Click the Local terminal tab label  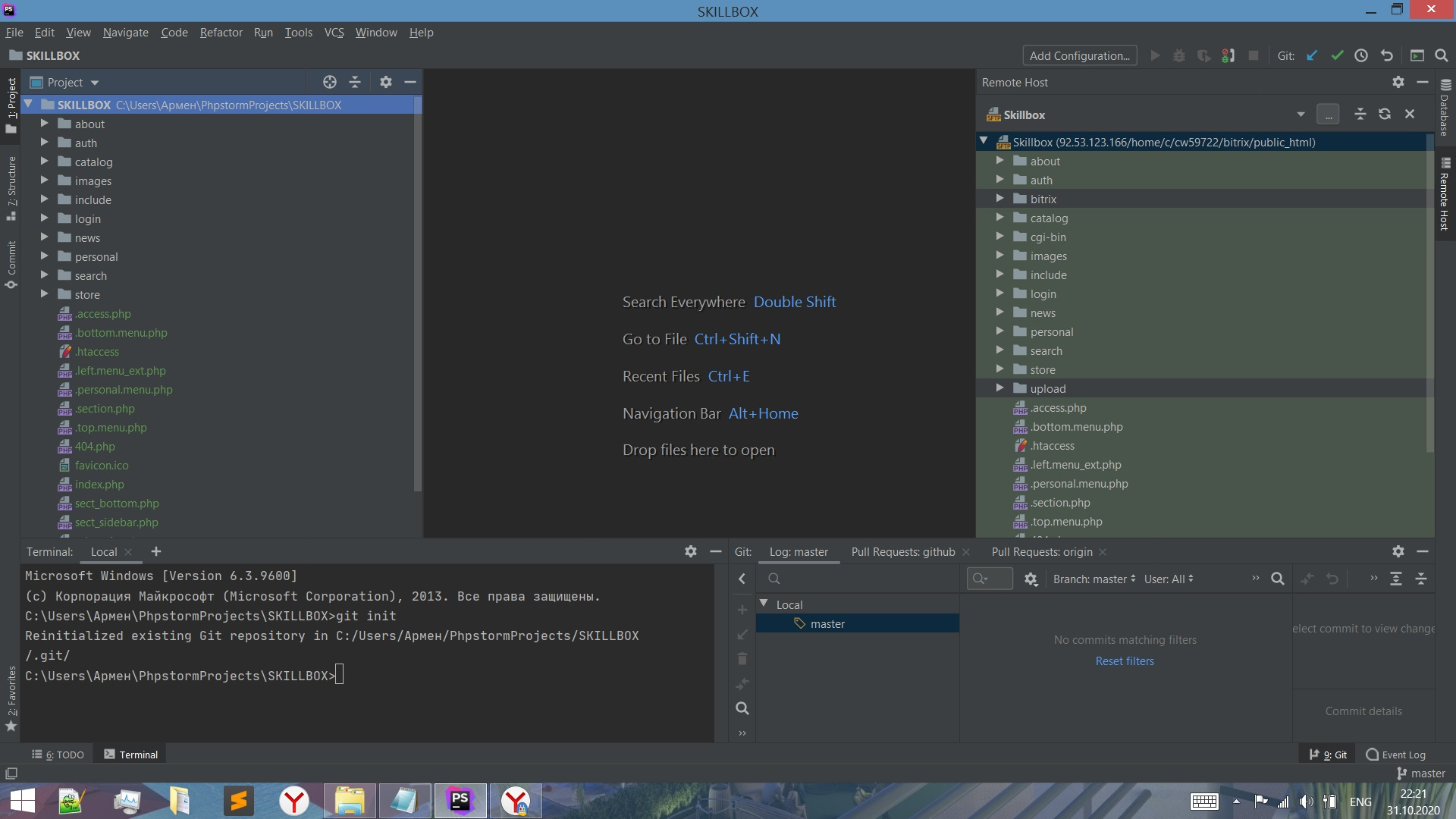(x=103, y=551)
